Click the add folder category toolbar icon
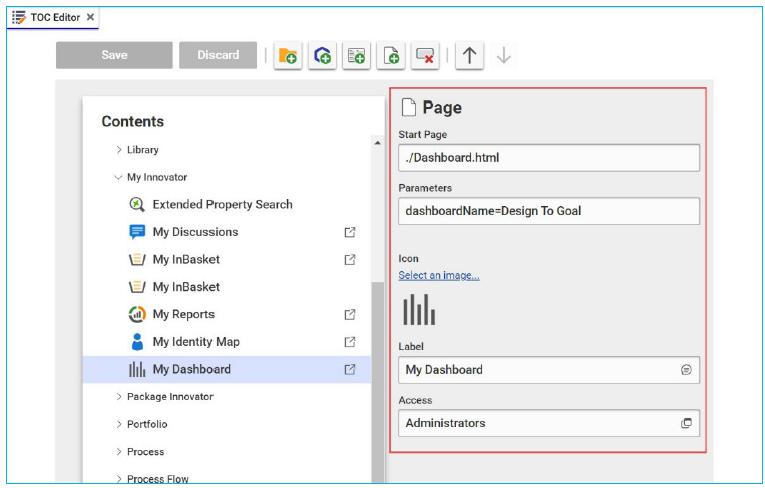 (x=288, y=56)
